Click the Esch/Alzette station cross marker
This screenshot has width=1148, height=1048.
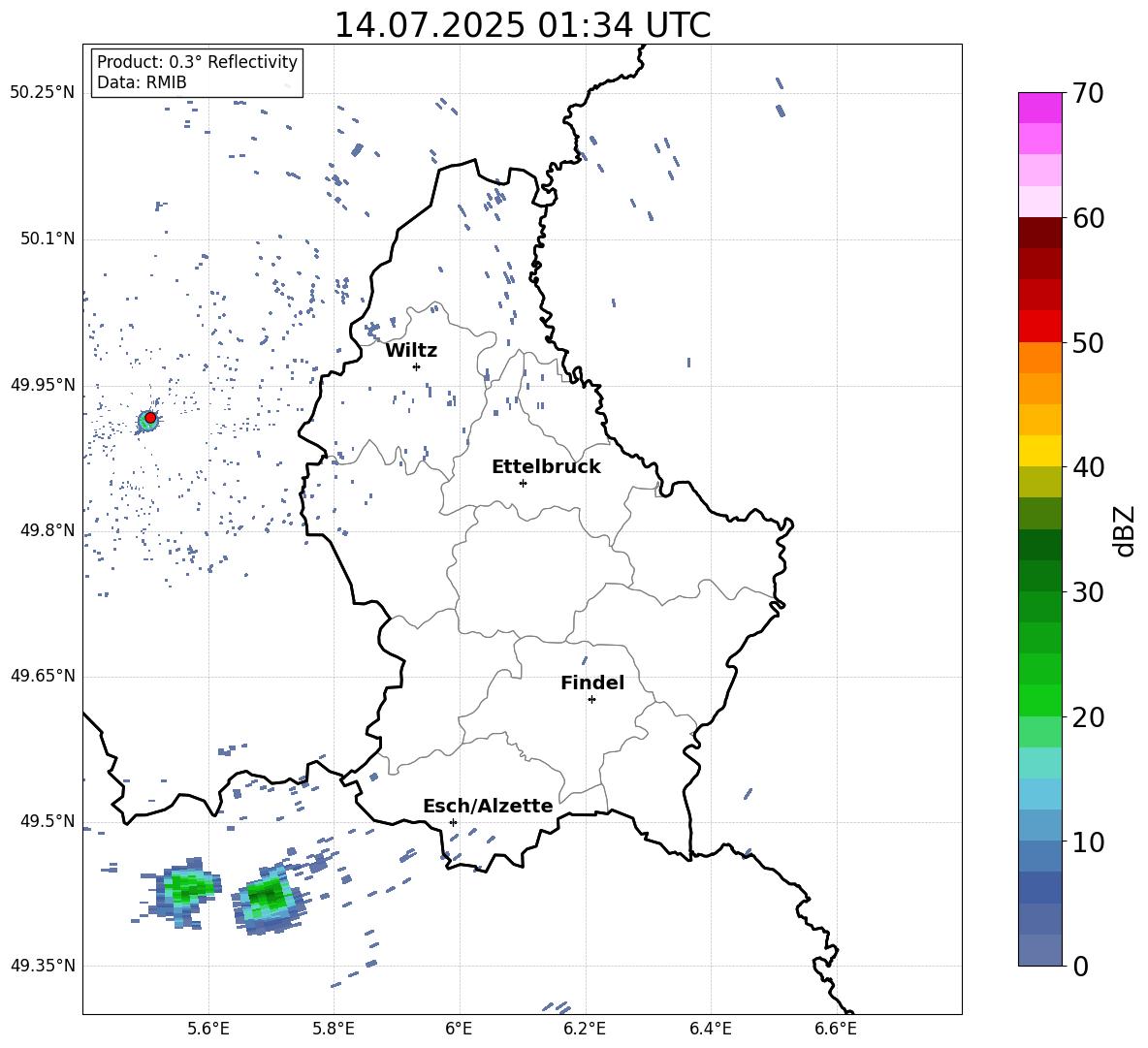[x=453, y=822]
